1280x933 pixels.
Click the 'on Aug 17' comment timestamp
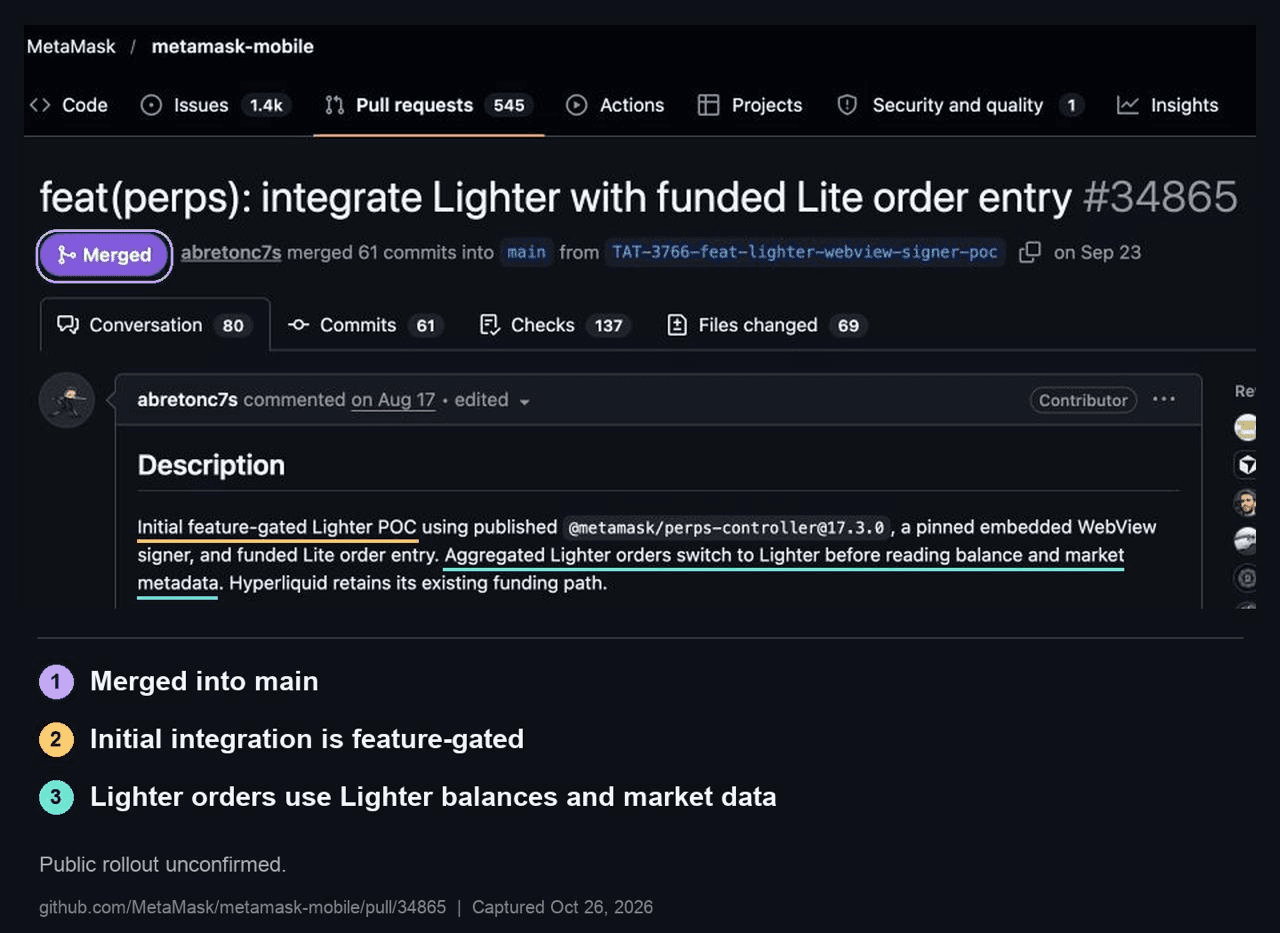tap(393, 400)
